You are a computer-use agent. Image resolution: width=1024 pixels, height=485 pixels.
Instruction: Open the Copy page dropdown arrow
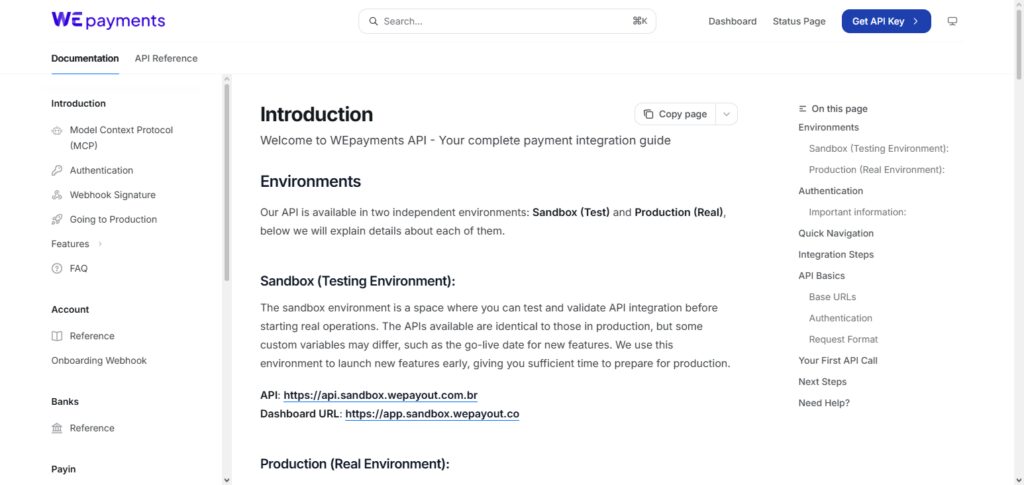[726, 114]
